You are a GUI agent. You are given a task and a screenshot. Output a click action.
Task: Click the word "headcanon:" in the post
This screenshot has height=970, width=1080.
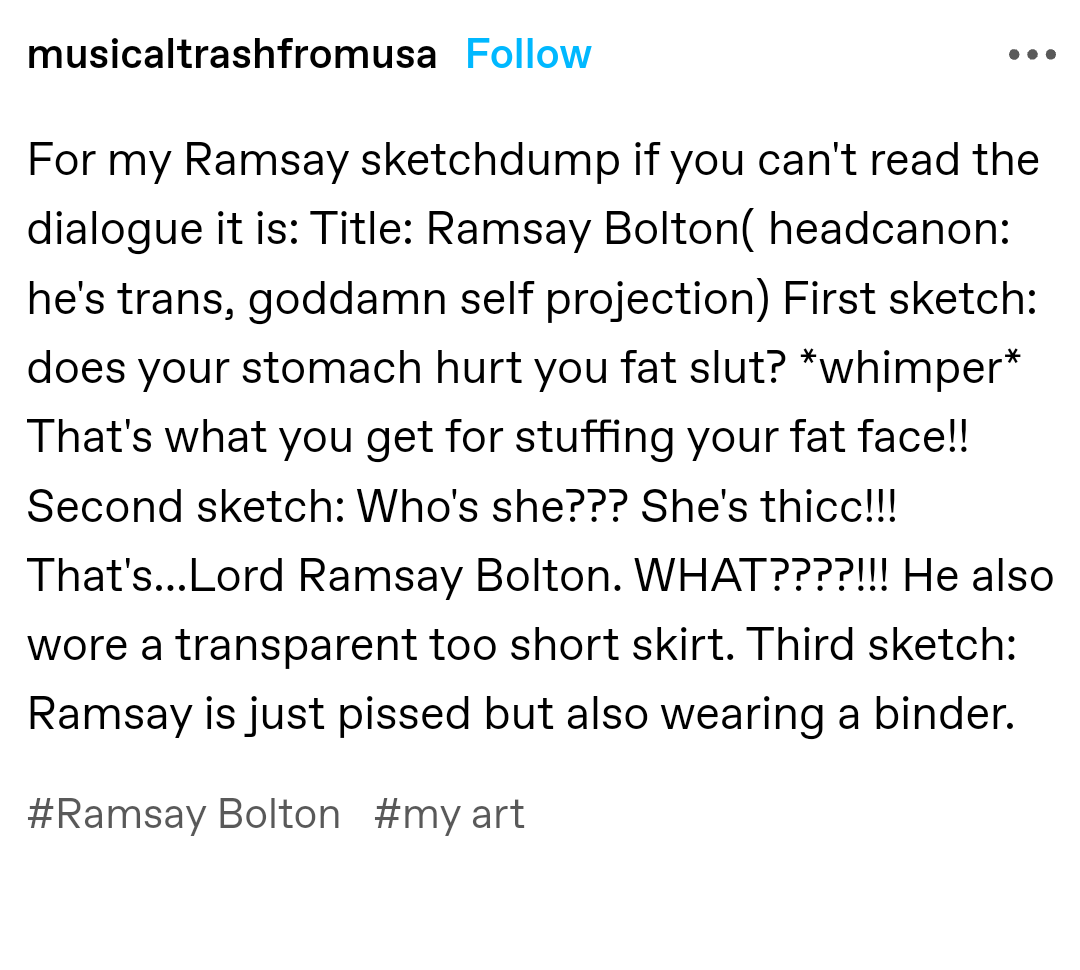click(x=889, y=229)
